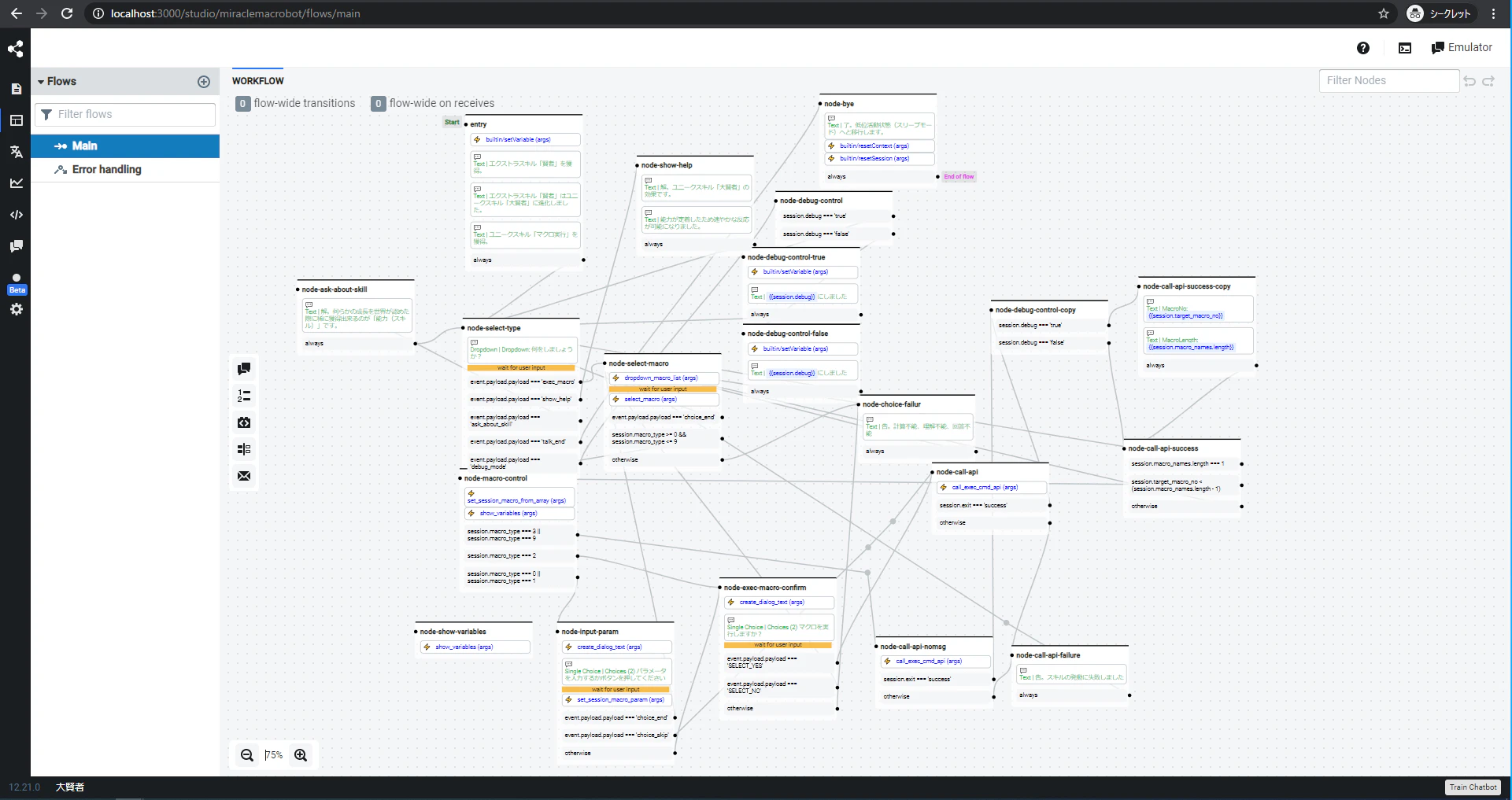Select the numbered list node tool
Screen dimensions: 1512x800
244,396
